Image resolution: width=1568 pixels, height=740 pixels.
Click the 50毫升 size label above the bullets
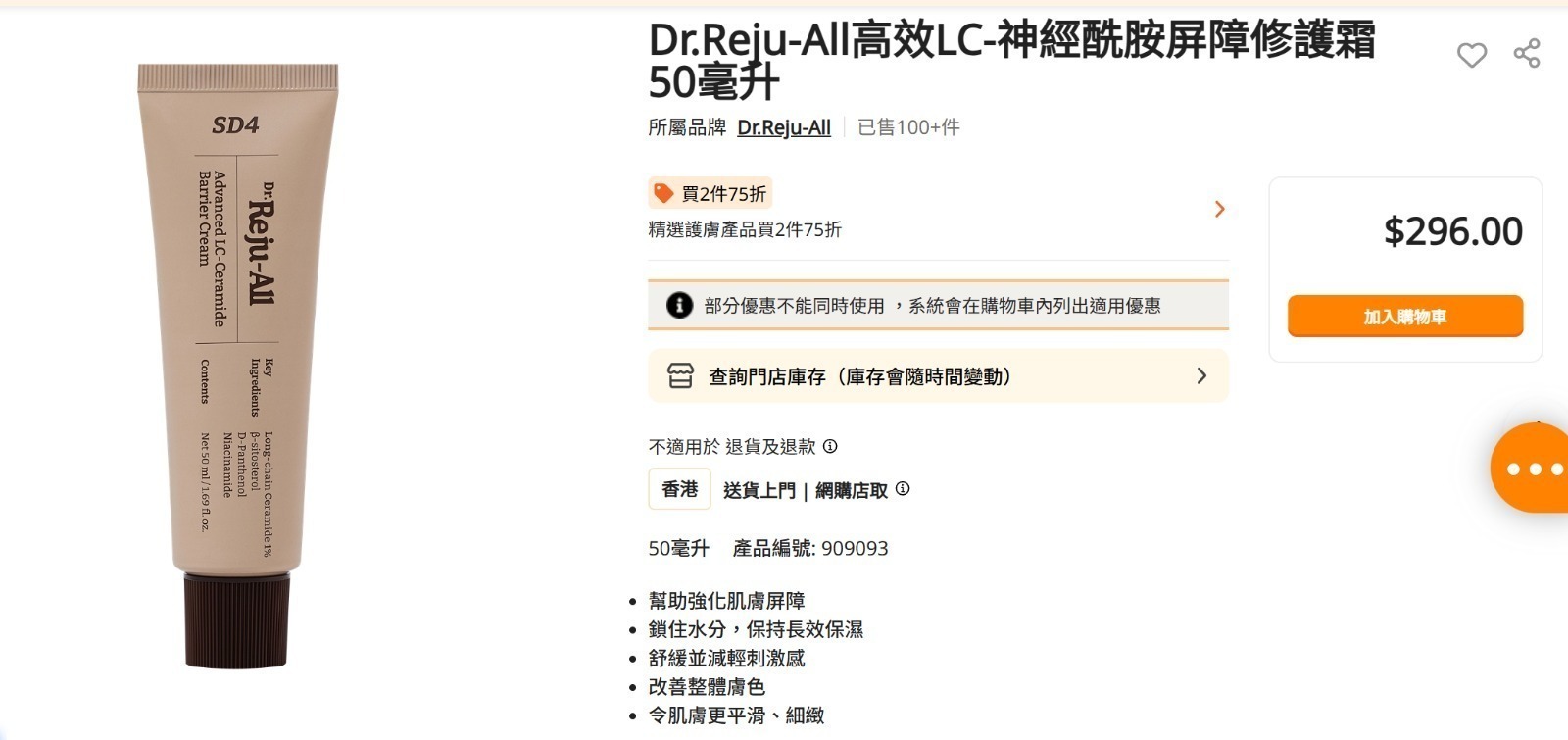click(x=678, y=548)
